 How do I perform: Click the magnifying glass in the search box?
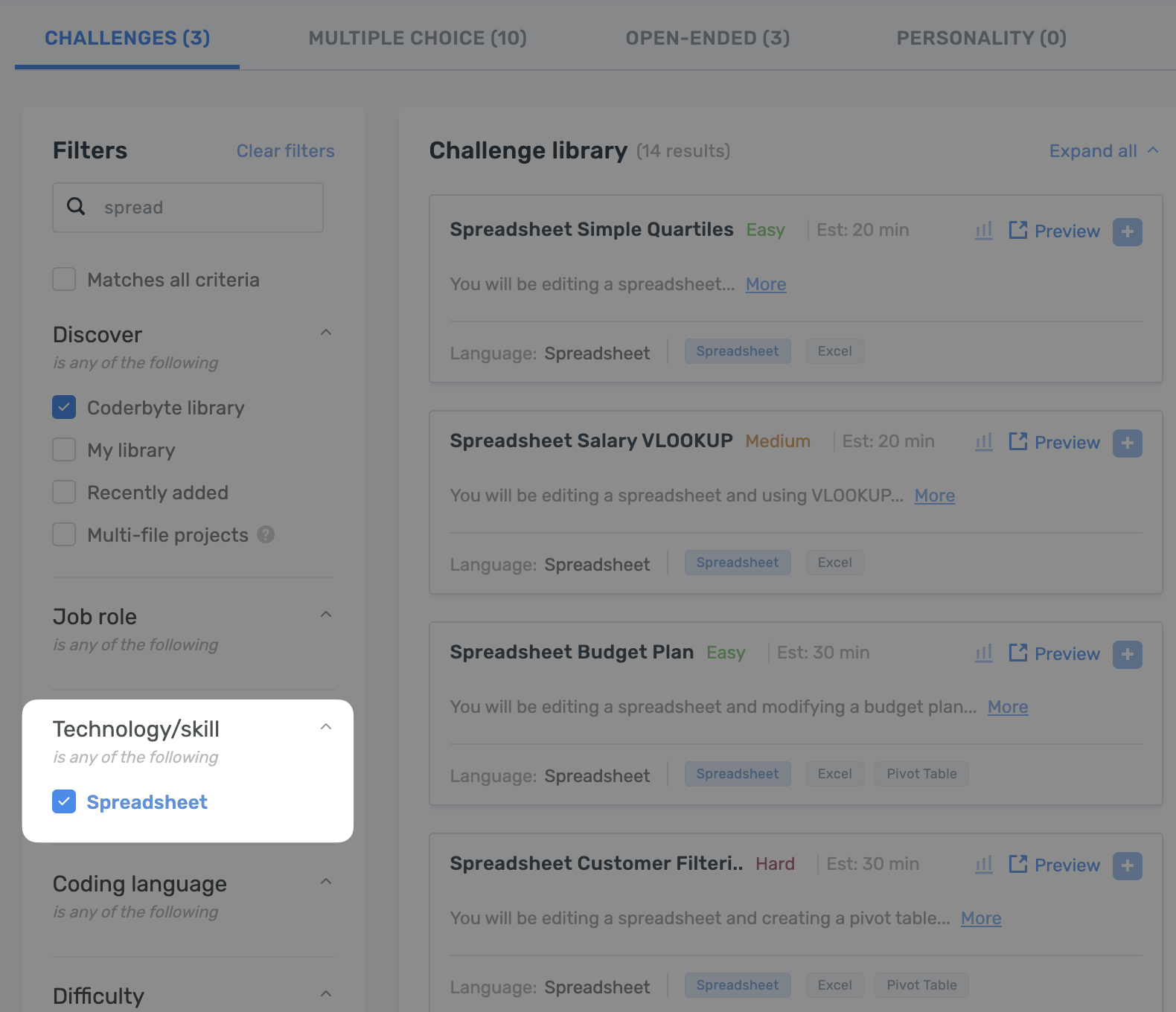coord(76,207)
